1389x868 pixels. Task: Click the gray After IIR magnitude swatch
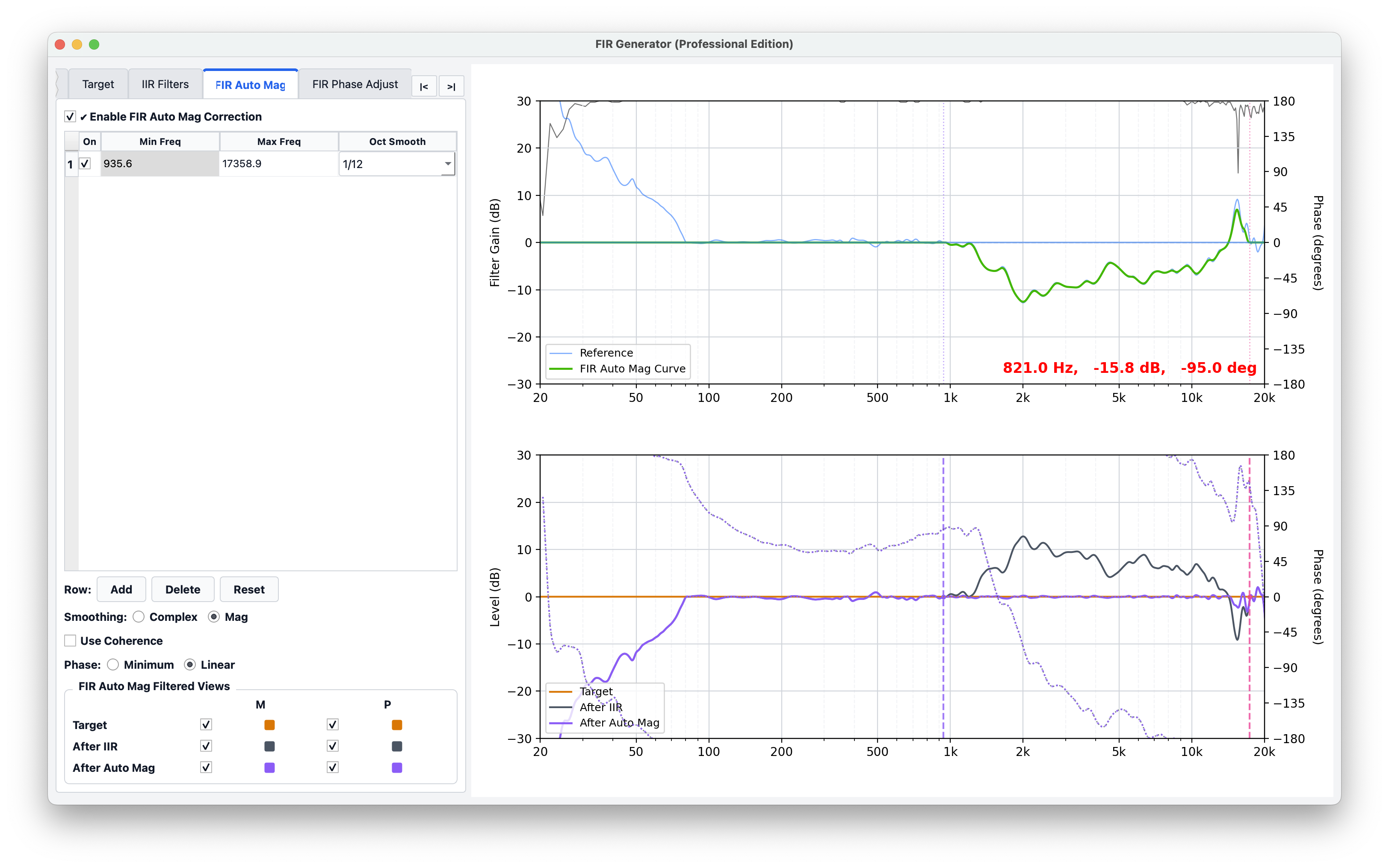click(269, 746)
